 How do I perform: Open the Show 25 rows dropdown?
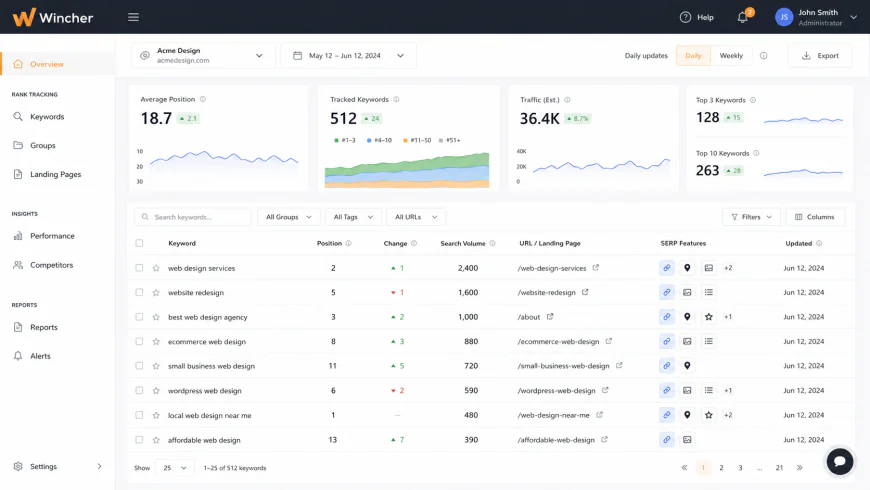click(x=175, y=468)
